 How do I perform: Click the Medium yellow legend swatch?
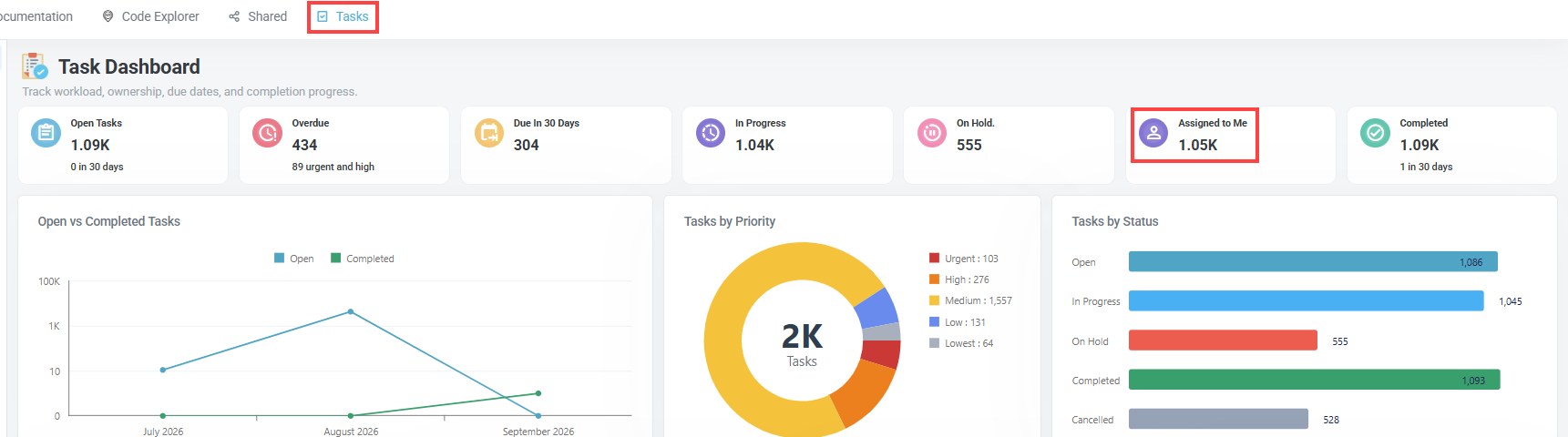[934, 300]
